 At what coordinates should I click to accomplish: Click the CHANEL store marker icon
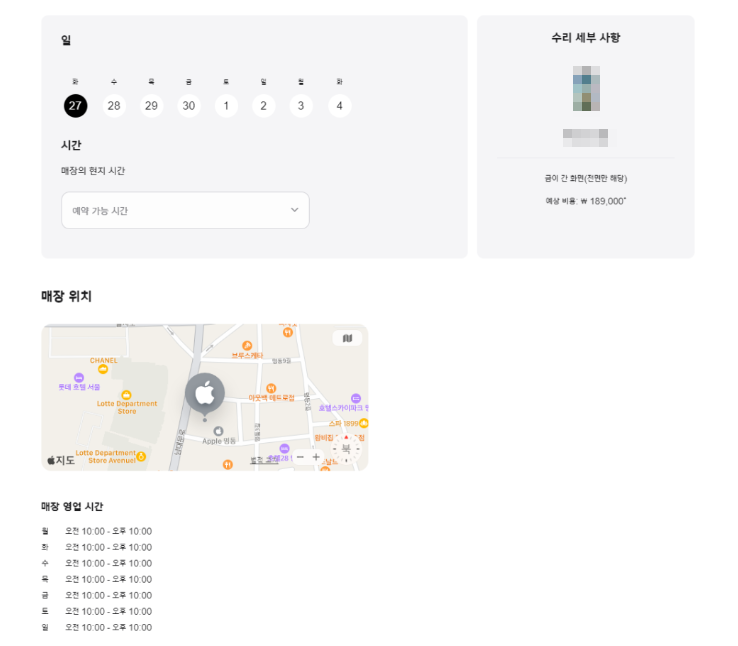(x=104, y=368)
